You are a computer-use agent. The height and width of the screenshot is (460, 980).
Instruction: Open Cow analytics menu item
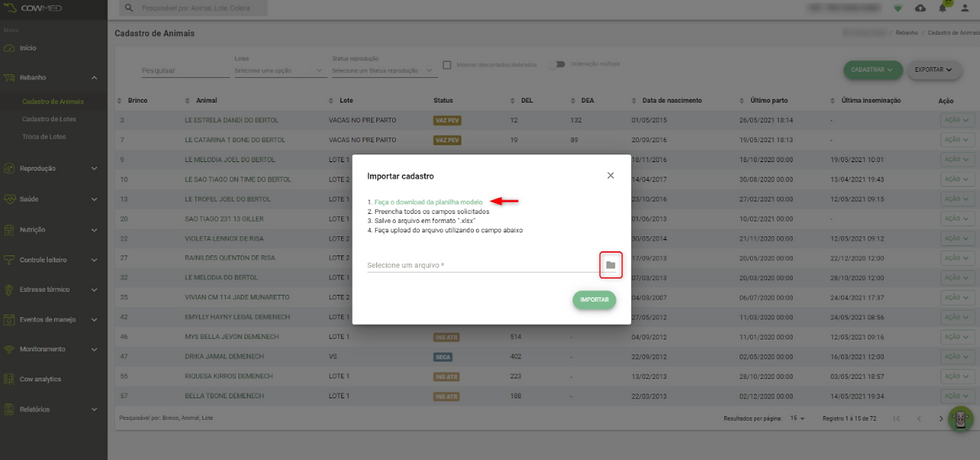point(41,379)
